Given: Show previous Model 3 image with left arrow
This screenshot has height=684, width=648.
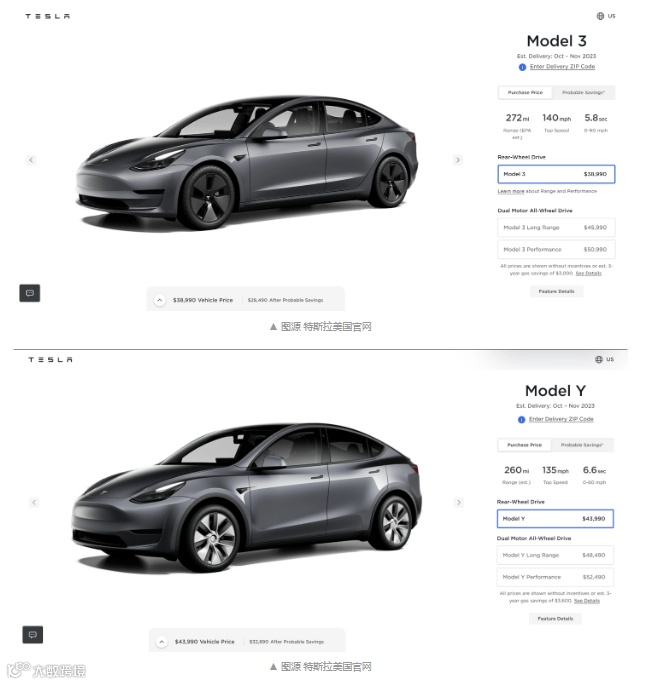Looking at the screenshot, I should [x=31, y=160].
